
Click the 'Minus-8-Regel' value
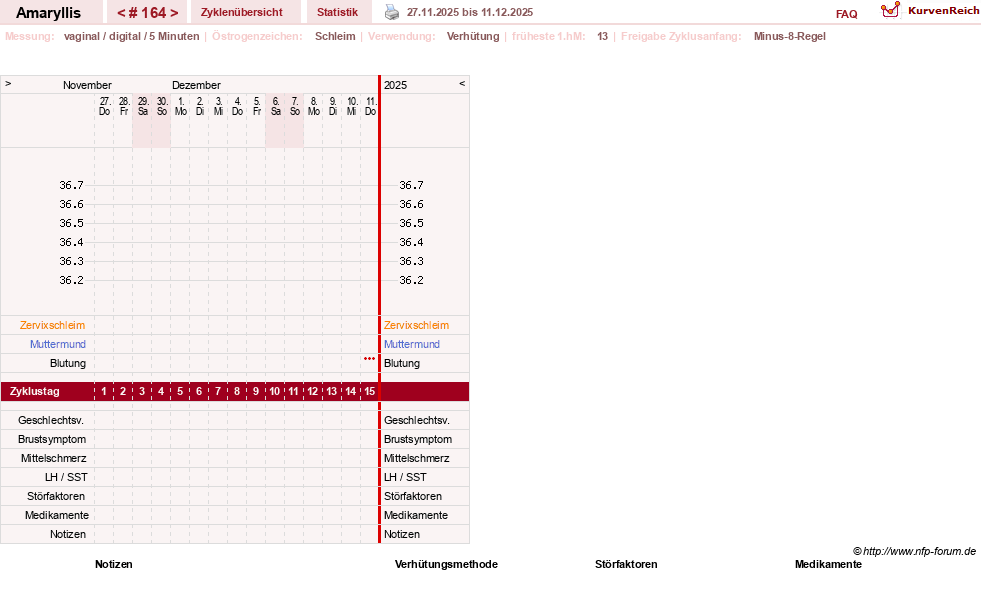pyautogui.click(x=790, y=36)
